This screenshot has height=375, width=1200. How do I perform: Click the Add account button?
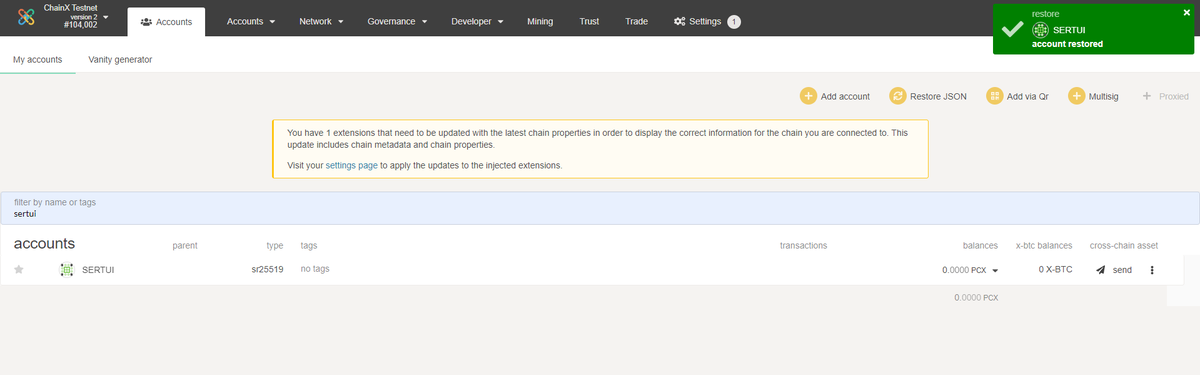coord(835,96)
